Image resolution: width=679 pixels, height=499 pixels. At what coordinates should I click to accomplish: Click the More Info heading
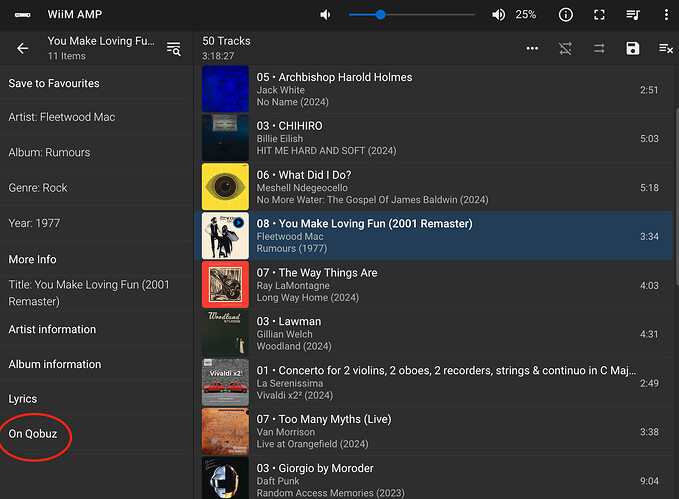tap(32, 259)
